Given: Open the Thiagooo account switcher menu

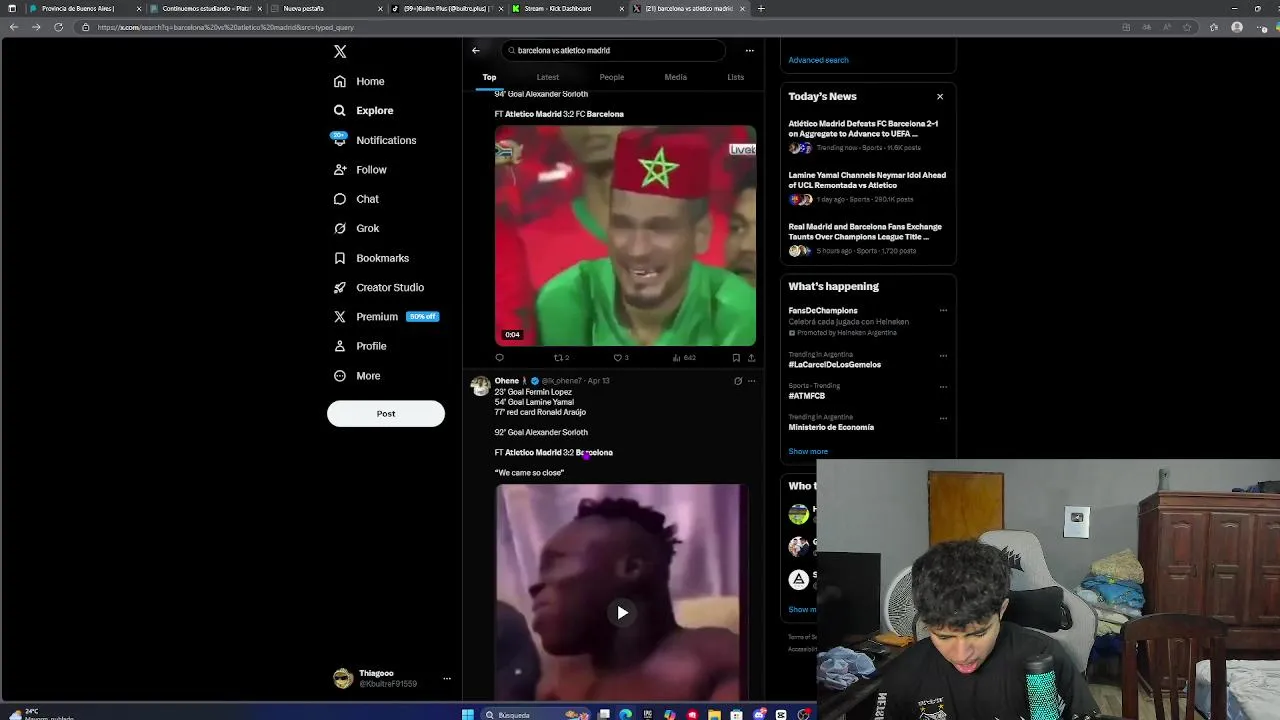Looking at the screenshot, I should point(392,678).
